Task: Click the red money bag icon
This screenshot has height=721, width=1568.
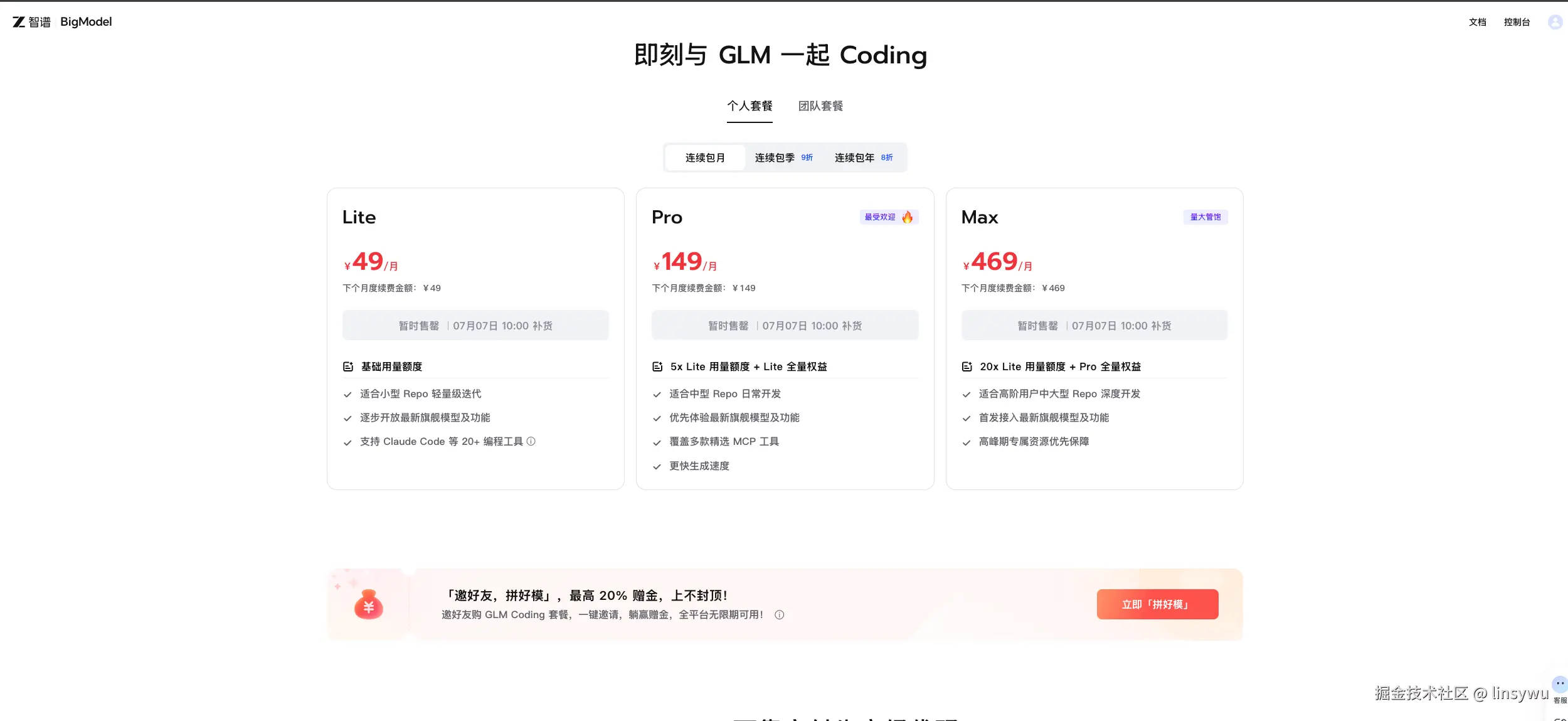Action: 369,604
